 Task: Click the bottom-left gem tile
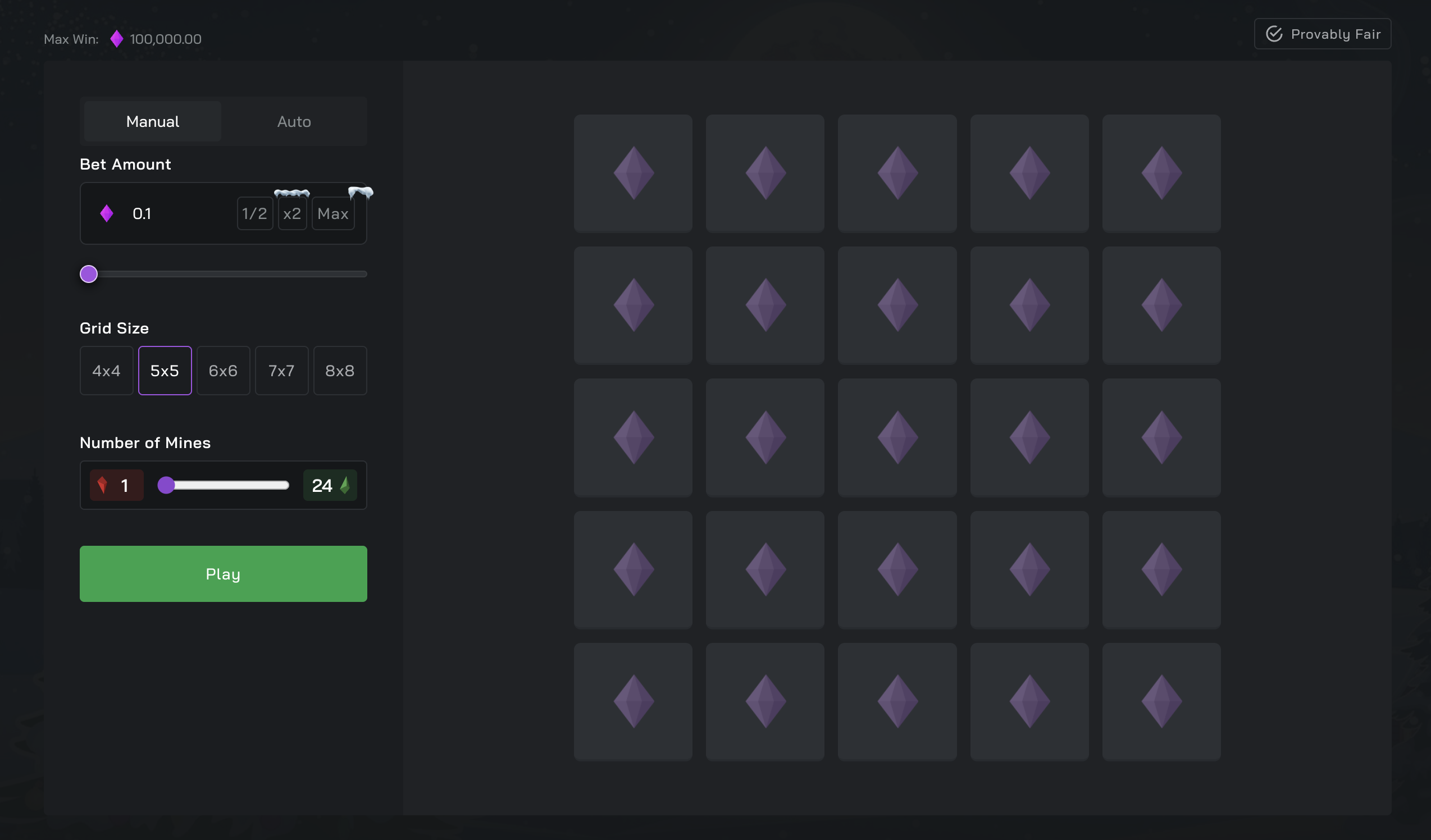(632, 701)
